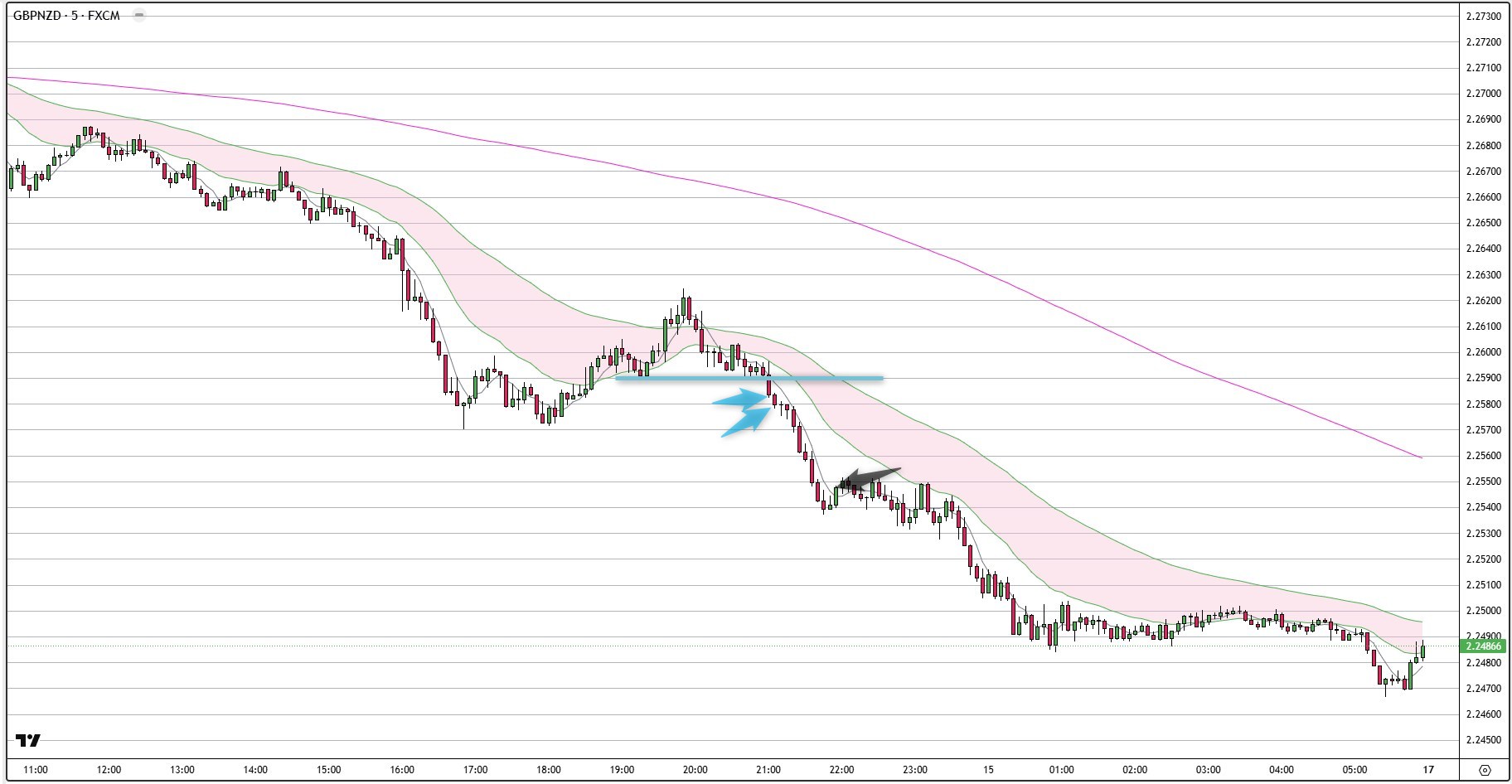
Task: Collapse legend with the grey minus button
Action: pyautogui.click(x=138, y=16)
